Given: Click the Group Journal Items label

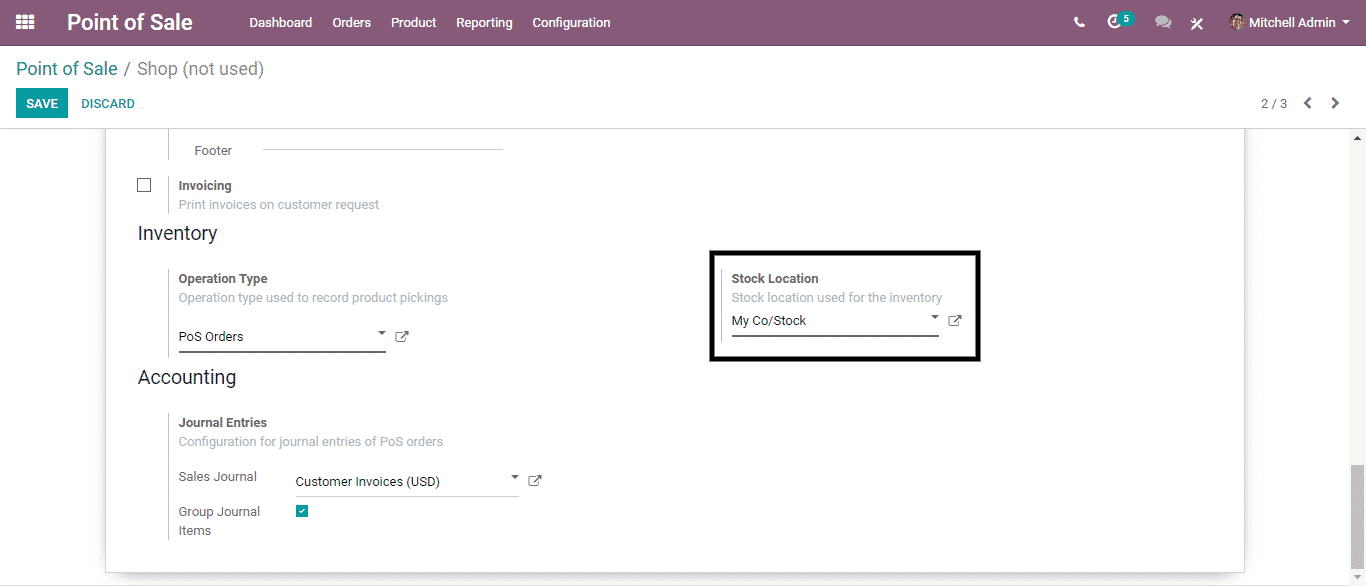Looking at the screenshot, I should pyautogui.click(x=219, y=521).
